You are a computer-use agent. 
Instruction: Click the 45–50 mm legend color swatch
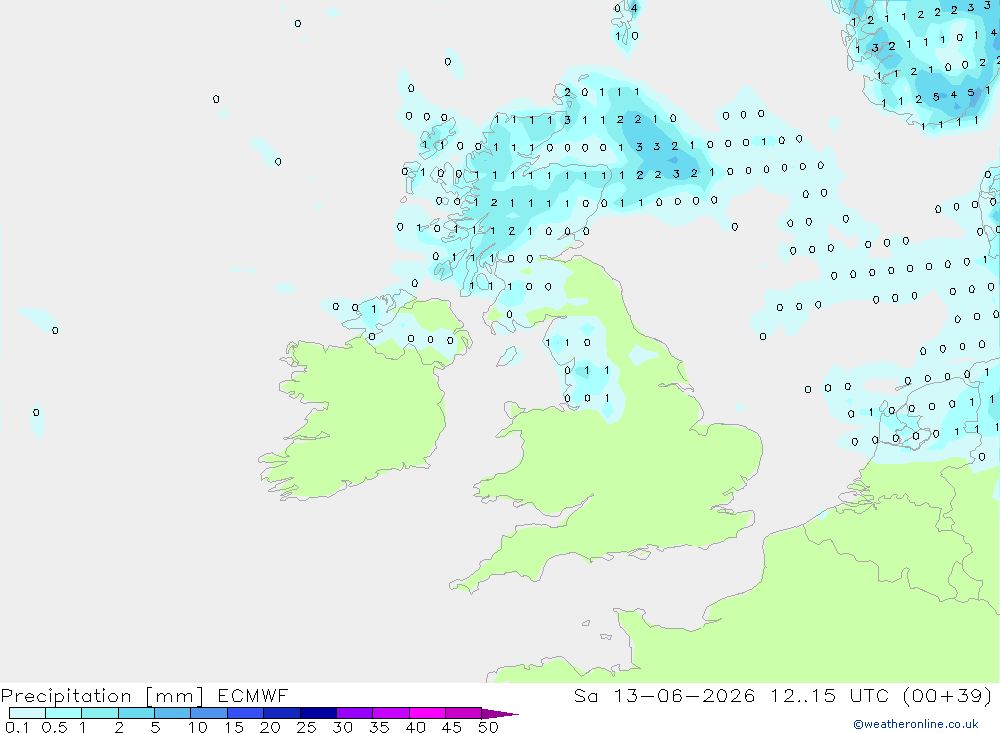pos(463,713)
